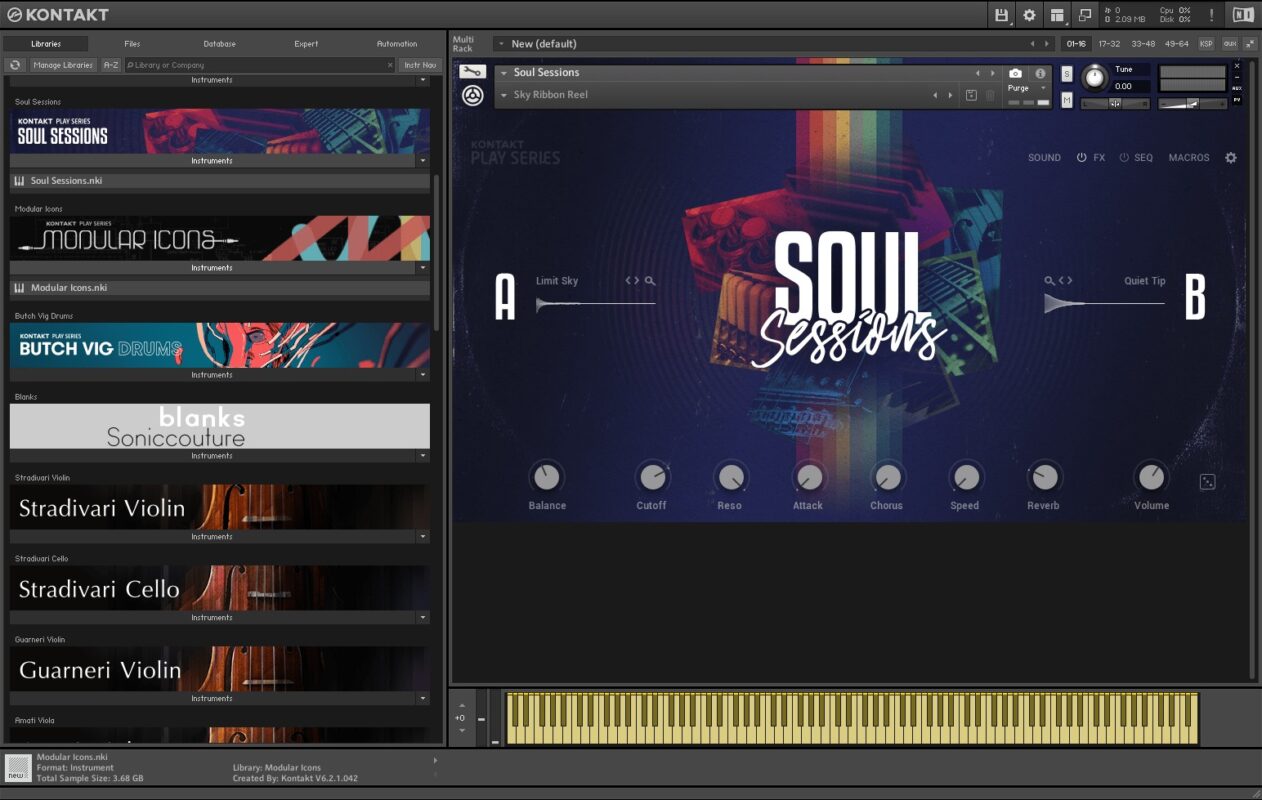The image size is (1262, 800).
Task: Click the wrench edit-instrument icon
Action: 472,72
